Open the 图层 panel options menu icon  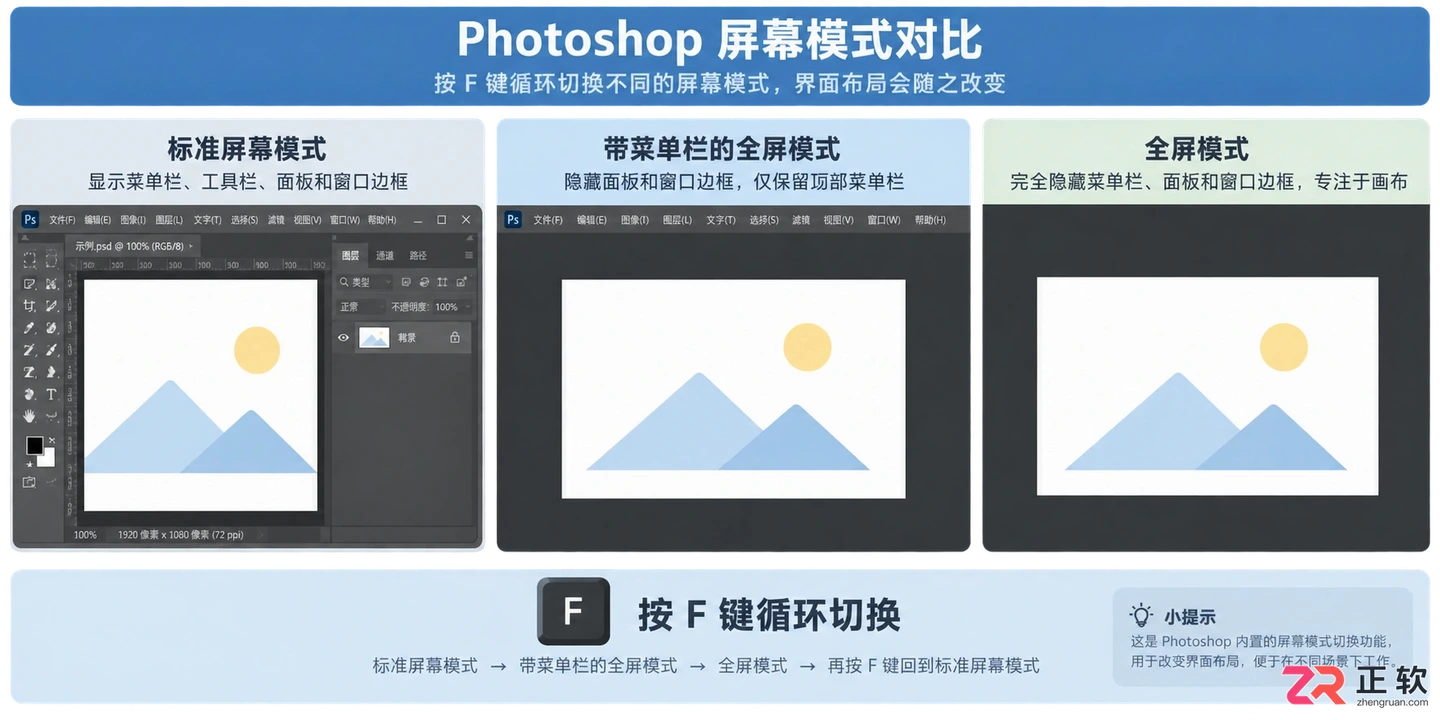pos(468,256)
